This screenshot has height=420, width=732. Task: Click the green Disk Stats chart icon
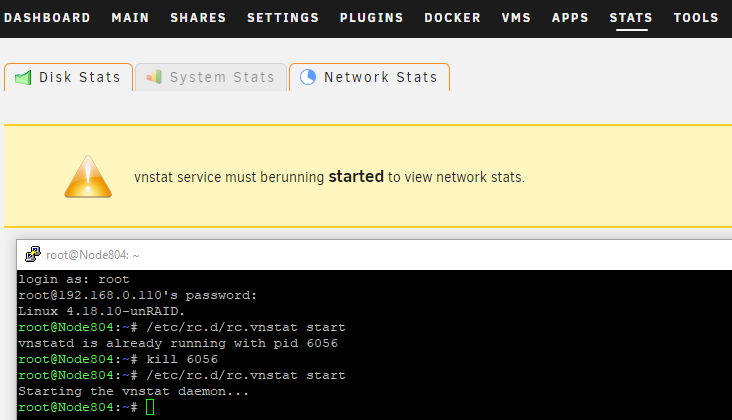[x=23, y=77]
